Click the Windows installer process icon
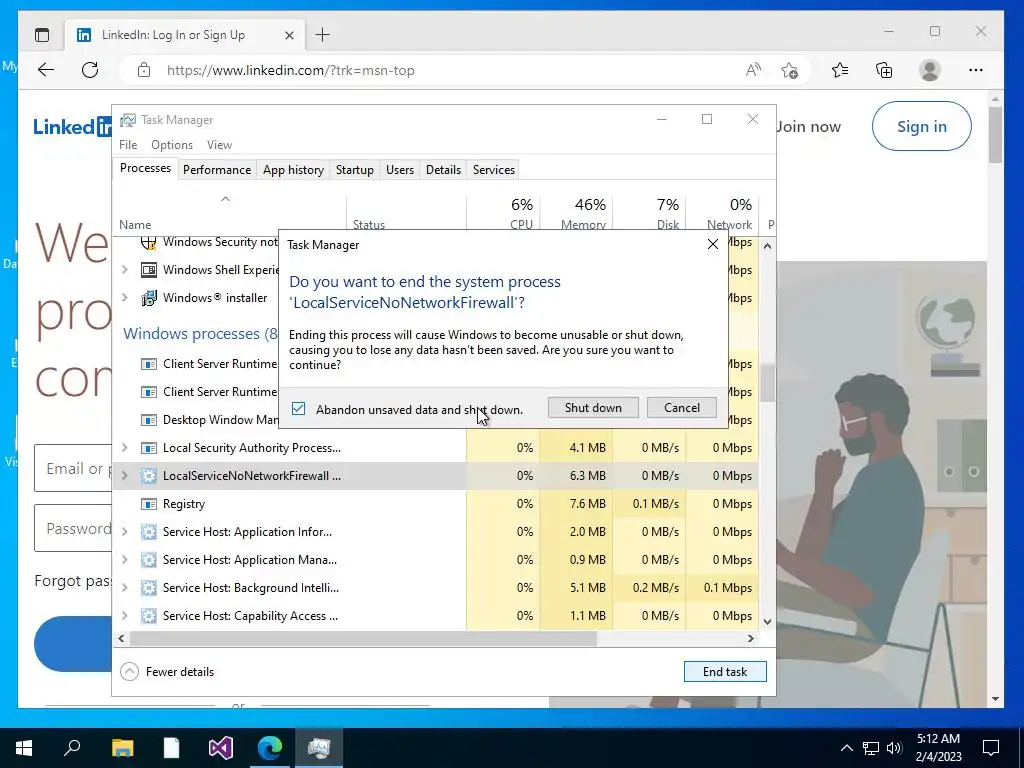1024x768 pixels. pyautogui.click(x=149, y=298)
